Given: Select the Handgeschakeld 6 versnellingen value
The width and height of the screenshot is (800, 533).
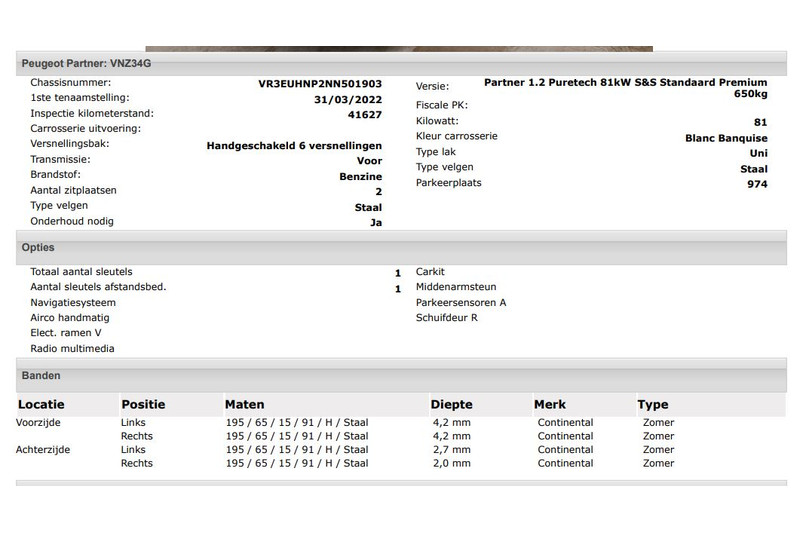Looking at the screenshot, I should point(294,145).
